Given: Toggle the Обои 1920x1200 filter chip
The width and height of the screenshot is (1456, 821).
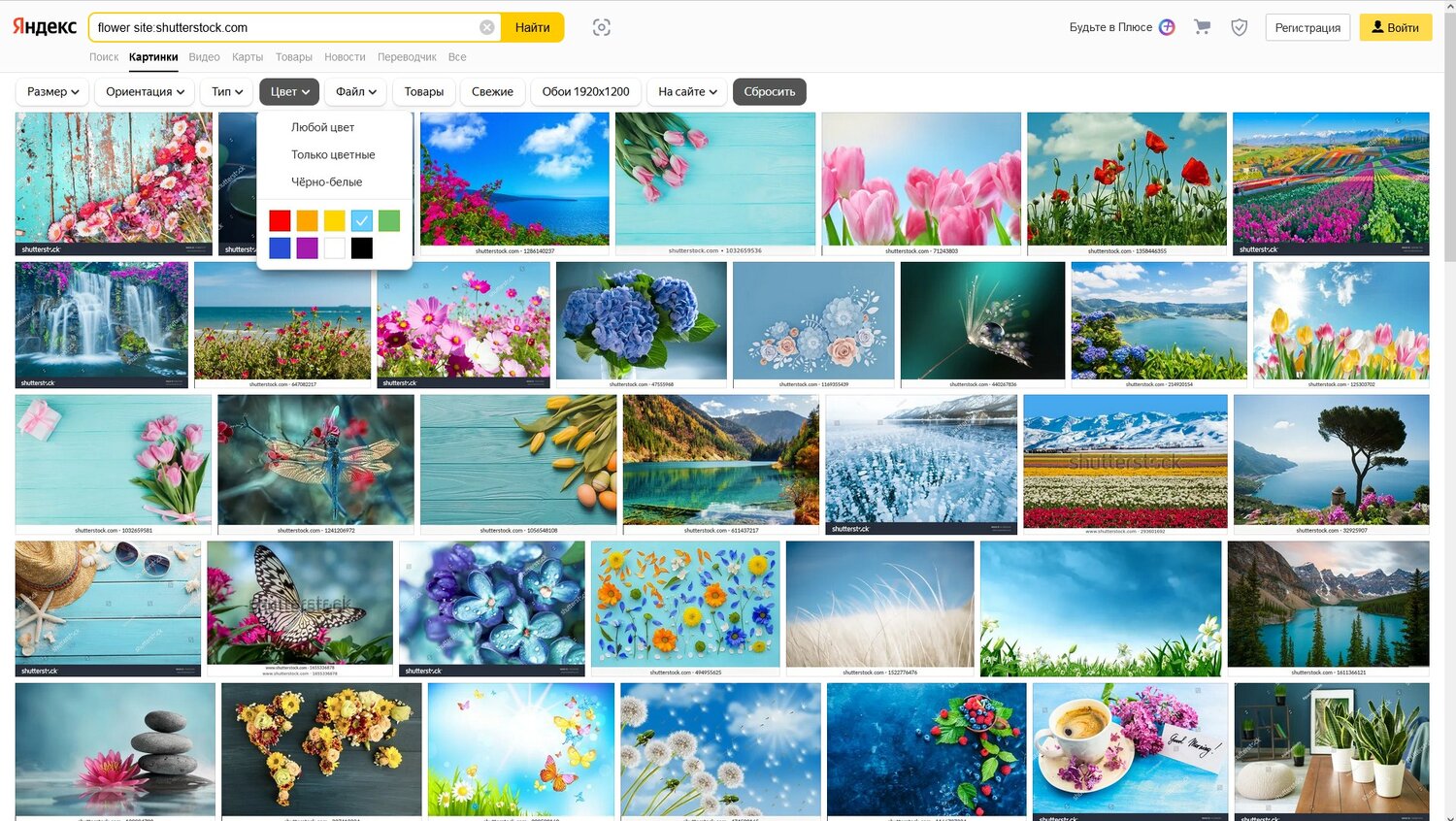Looking at the screenshot, I should 585,91.
